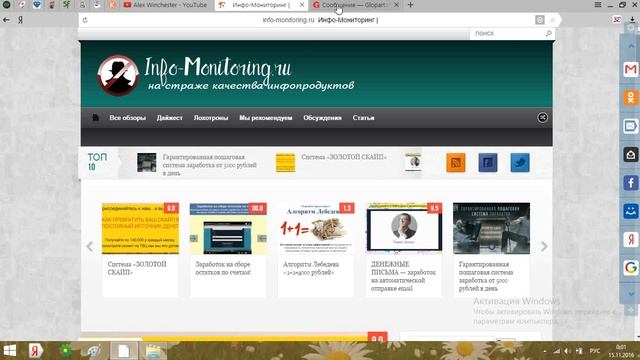Open the Gmail icon in the right sidebar
The height and width of the screenshot is (360, 640).
pyautogui.click(x=630, y=69)
